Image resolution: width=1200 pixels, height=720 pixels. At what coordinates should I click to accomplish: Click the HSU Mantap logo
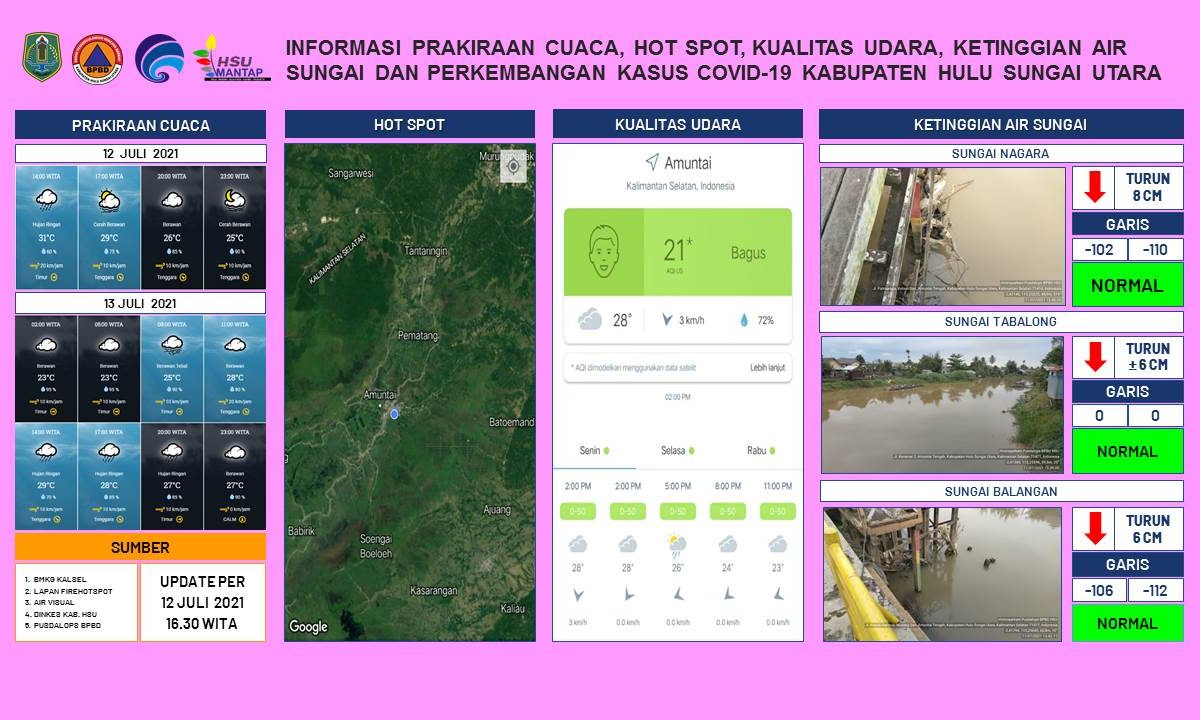231,58
